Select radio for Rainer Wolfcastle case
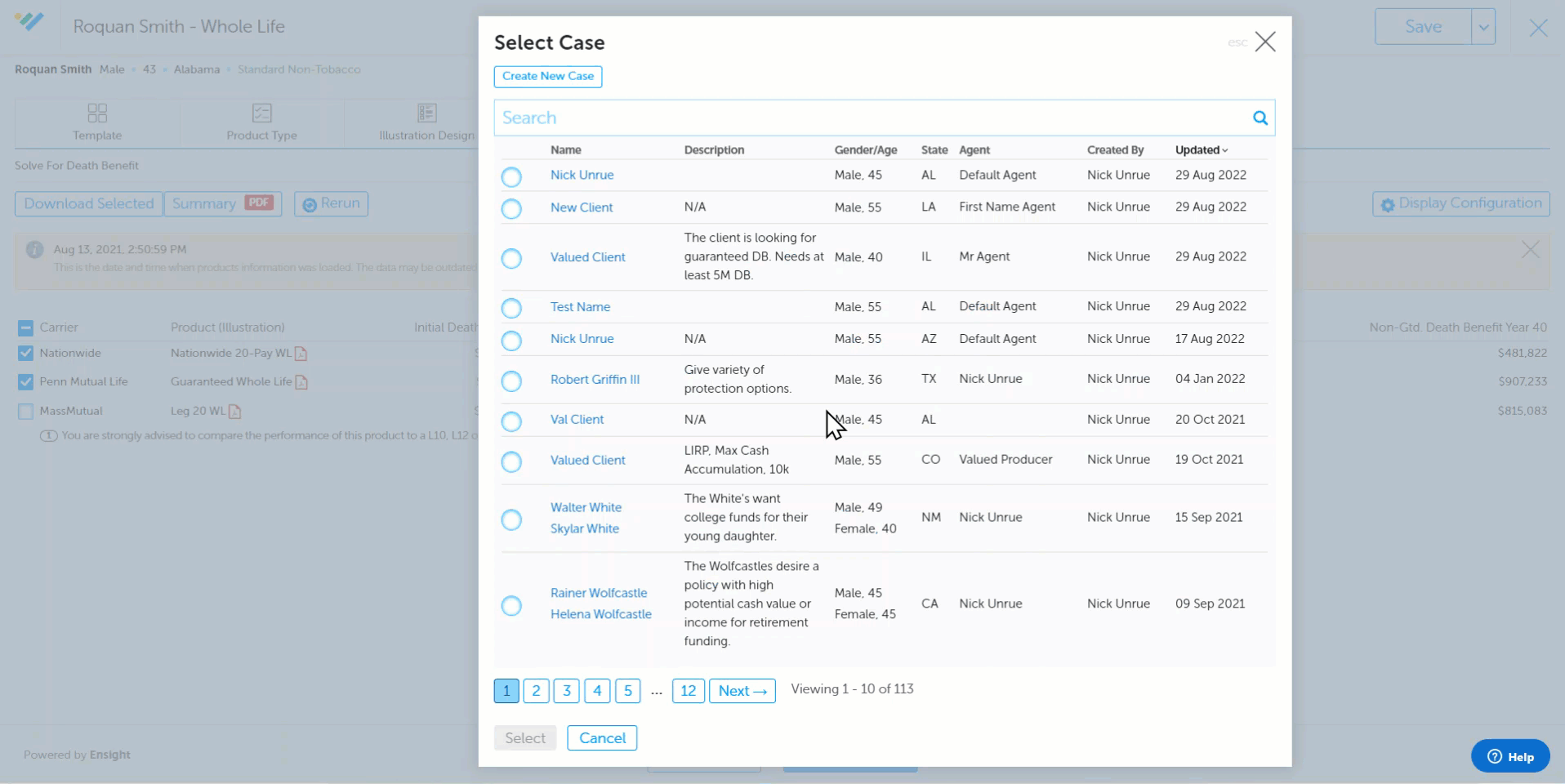Image resolution: width=1565 pixels, height=784 pixels. coord(511,605)
